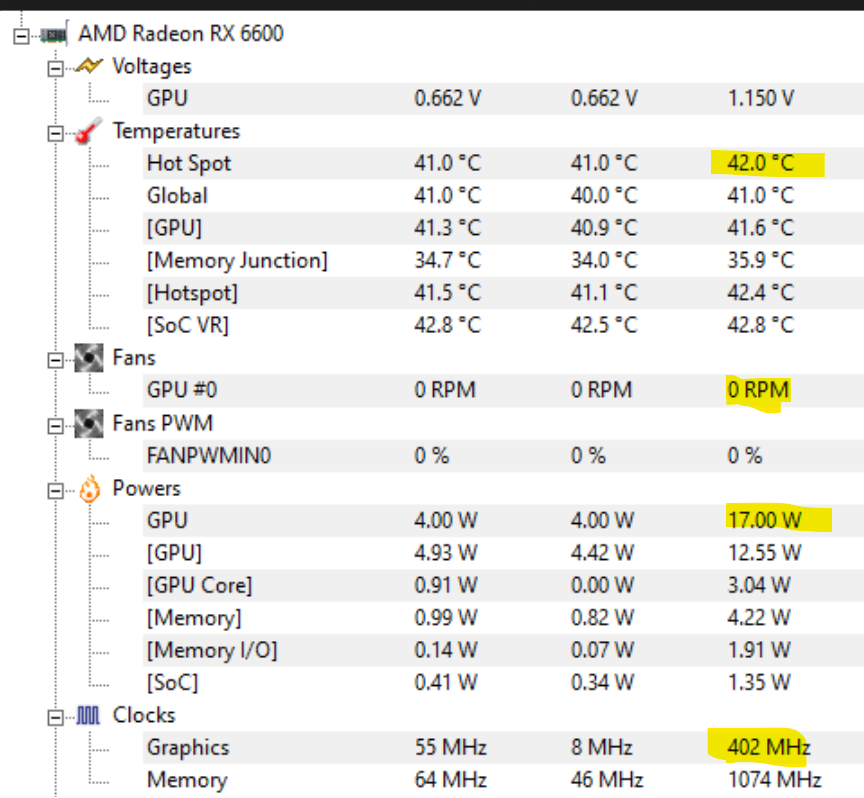Select the Clocks category label
Image resolution: width=864 pixels, height=798 pixels.
pyautogui.click(x=144, y=715)
